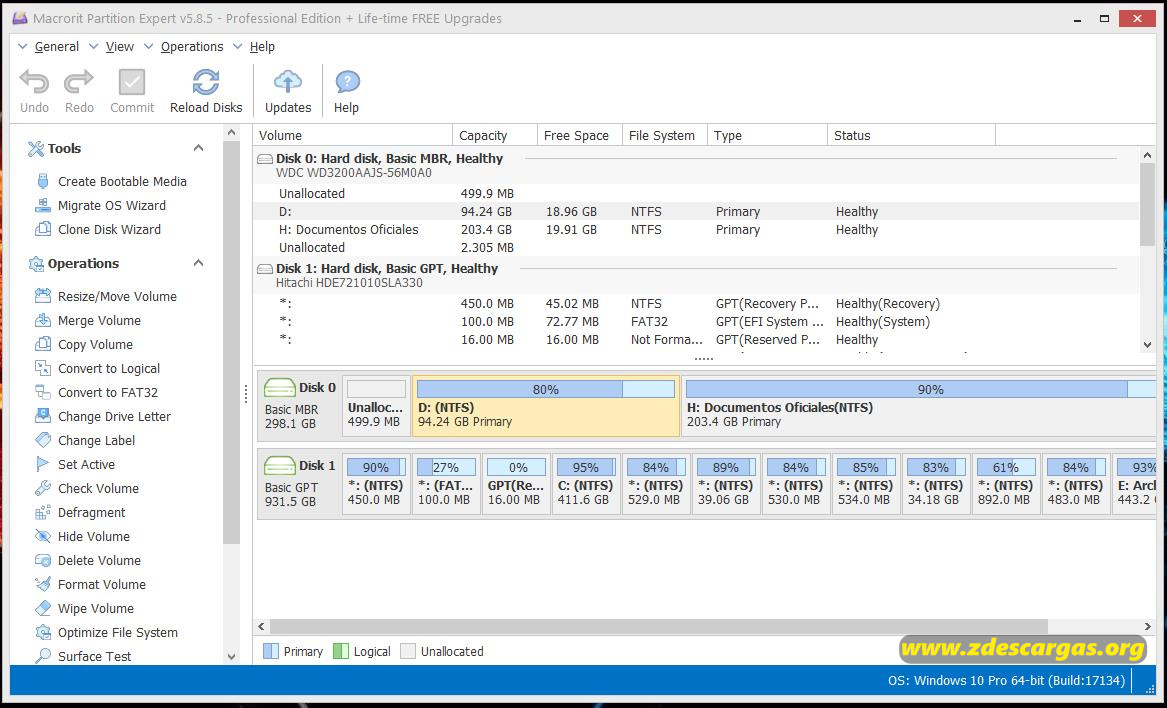Open the Operations menu
1167x708 pixels.
[x=192, y=46]
